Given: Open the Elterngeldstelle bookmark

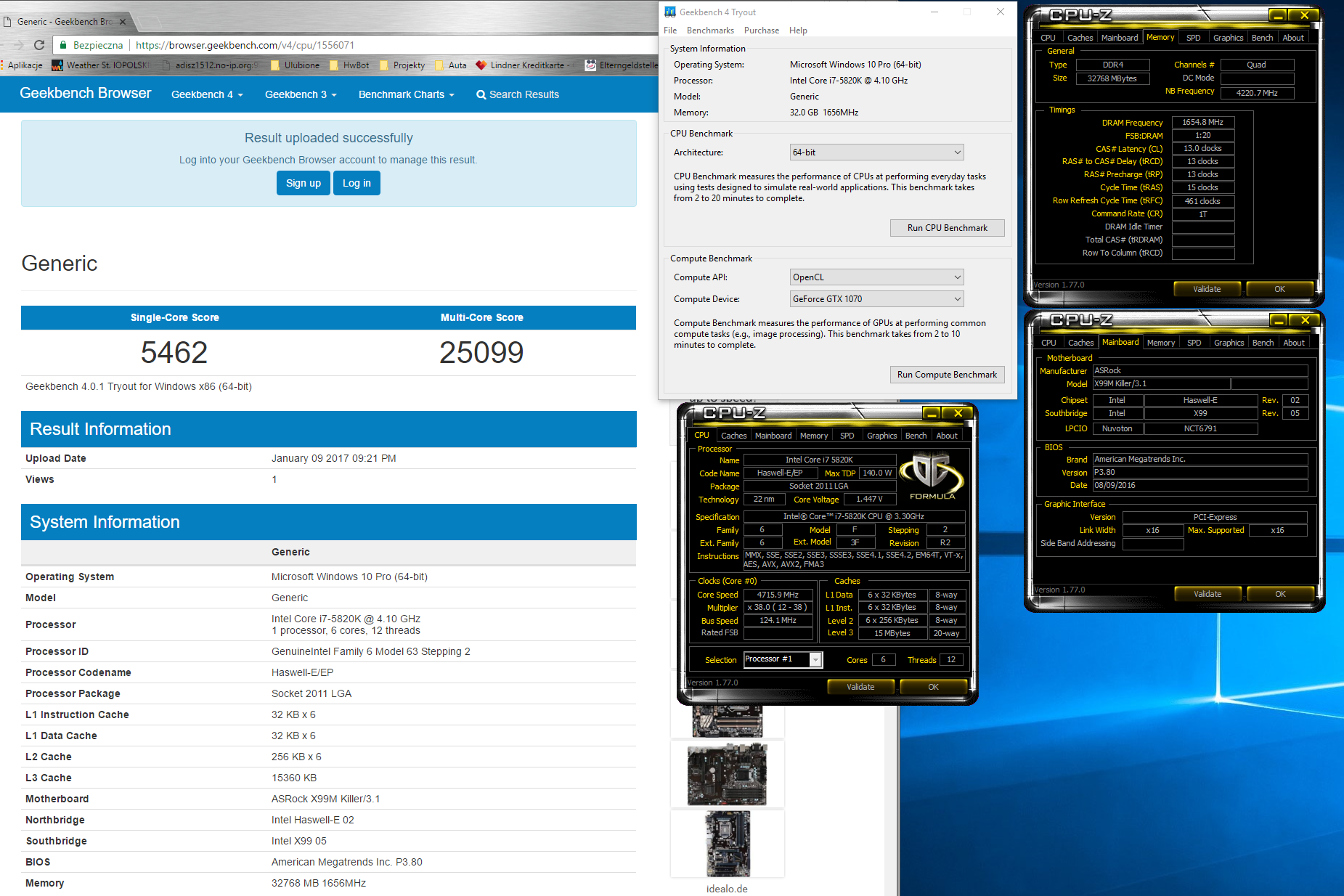Looking at the screenshot, I should coord(622,65).
